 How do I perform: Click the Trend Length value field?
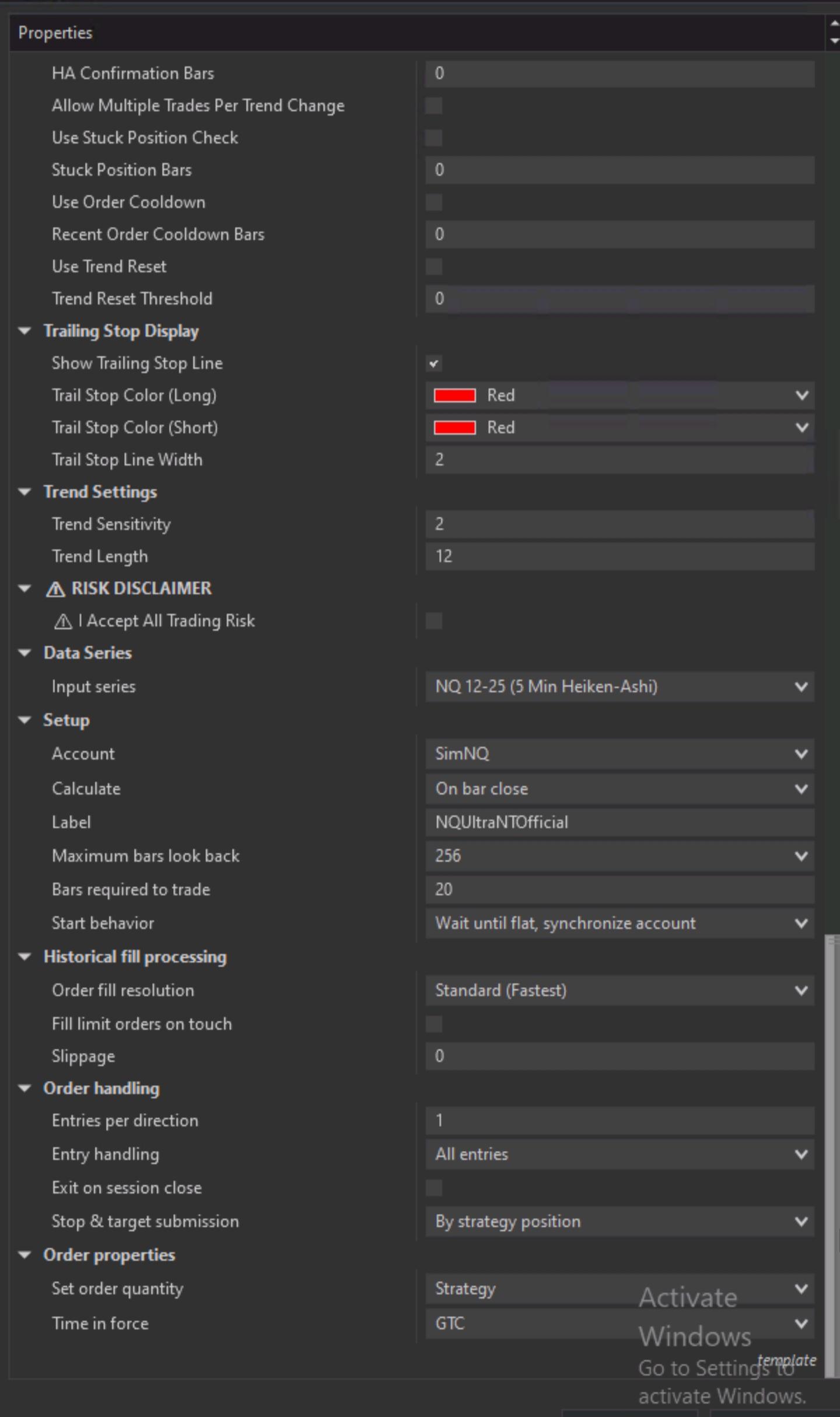[x=619, y=556]
